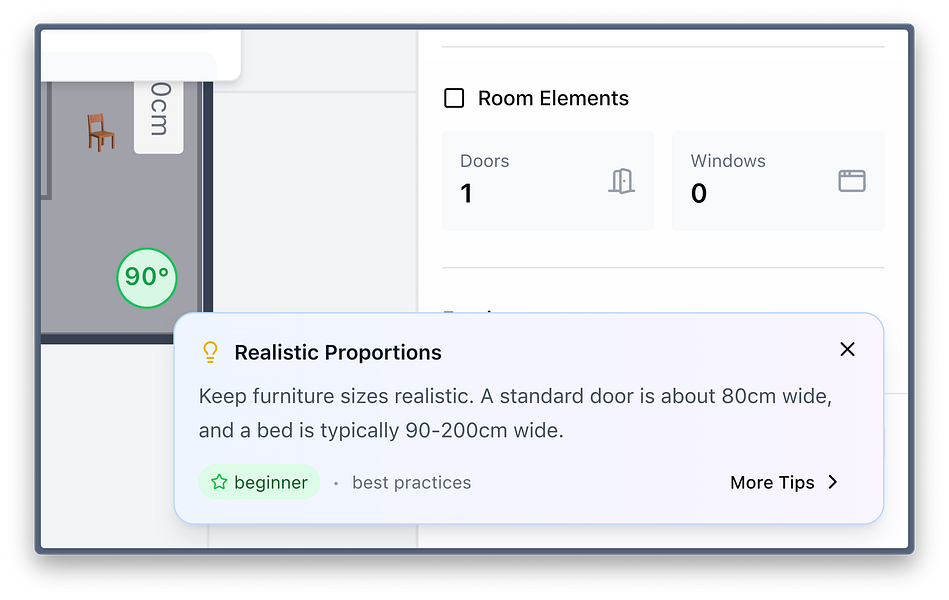Click the square icon beside Room Elements
This screenshot has width=949, height=600.
pyautogui.click(x=454, y=98)
